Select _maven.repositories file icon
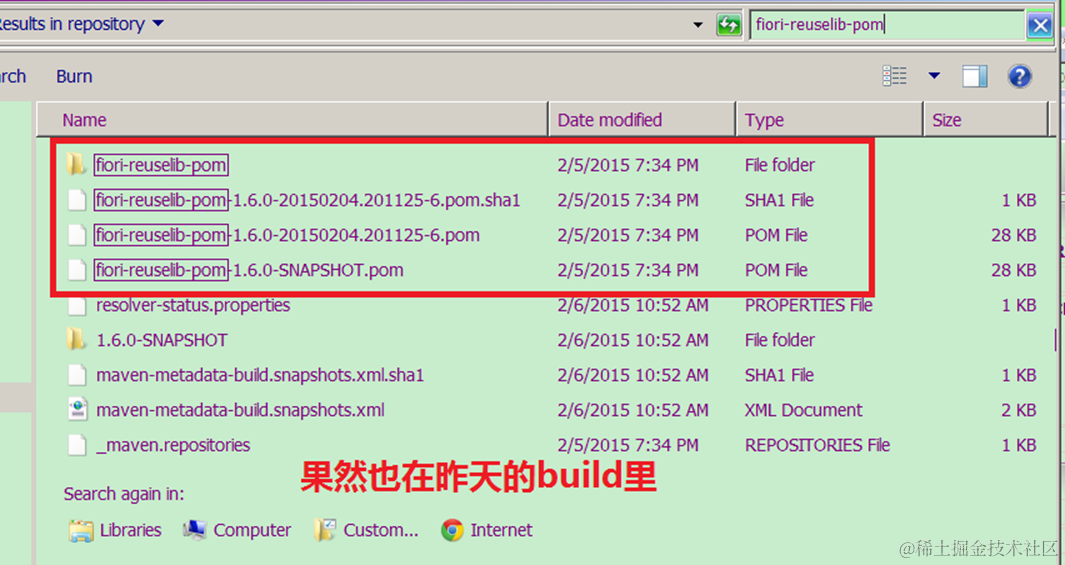This screenshot has height=565, width=1065. coord(77,445)
